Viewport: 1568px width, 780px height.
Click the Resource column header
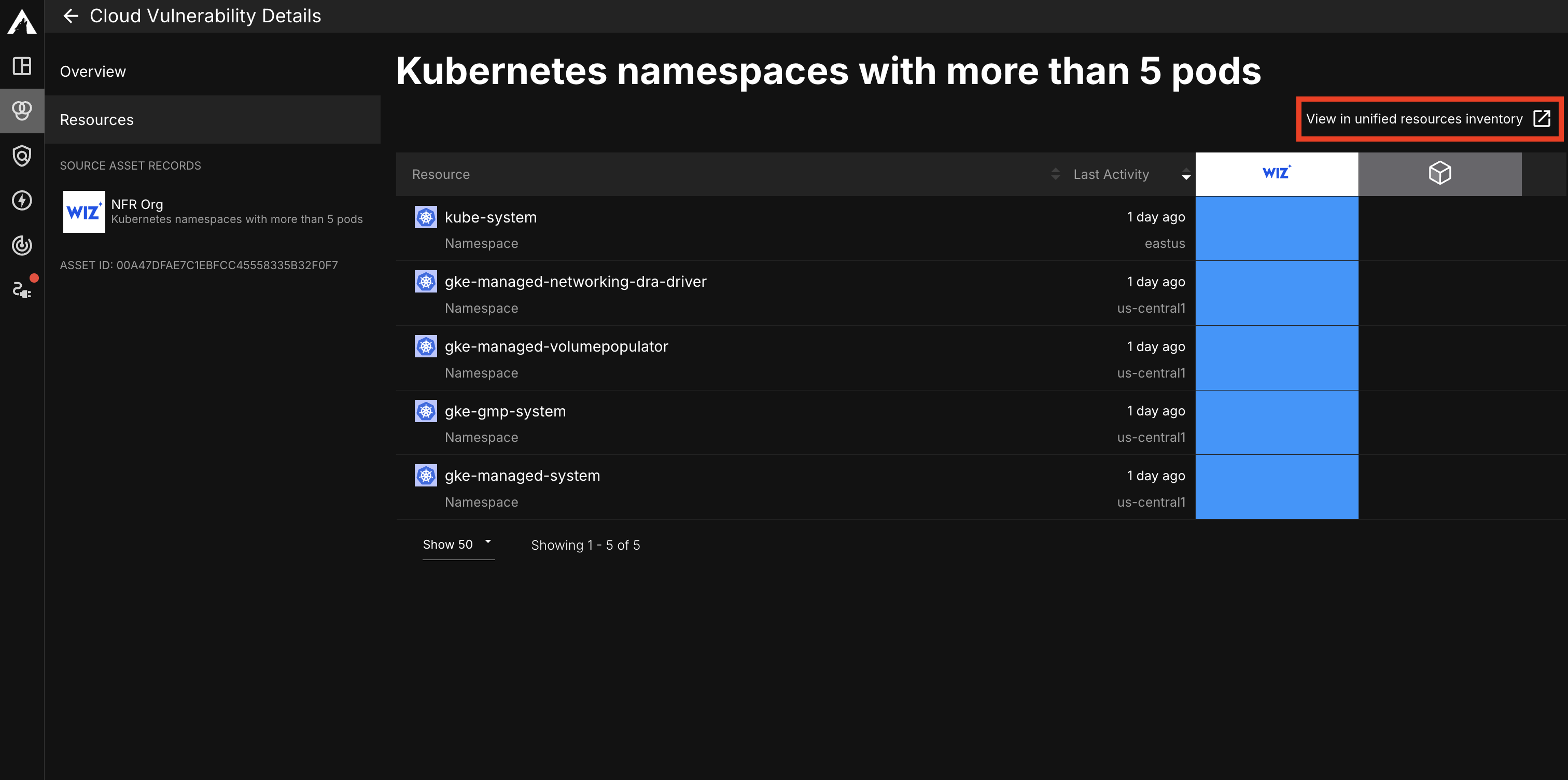coord(441,174)
